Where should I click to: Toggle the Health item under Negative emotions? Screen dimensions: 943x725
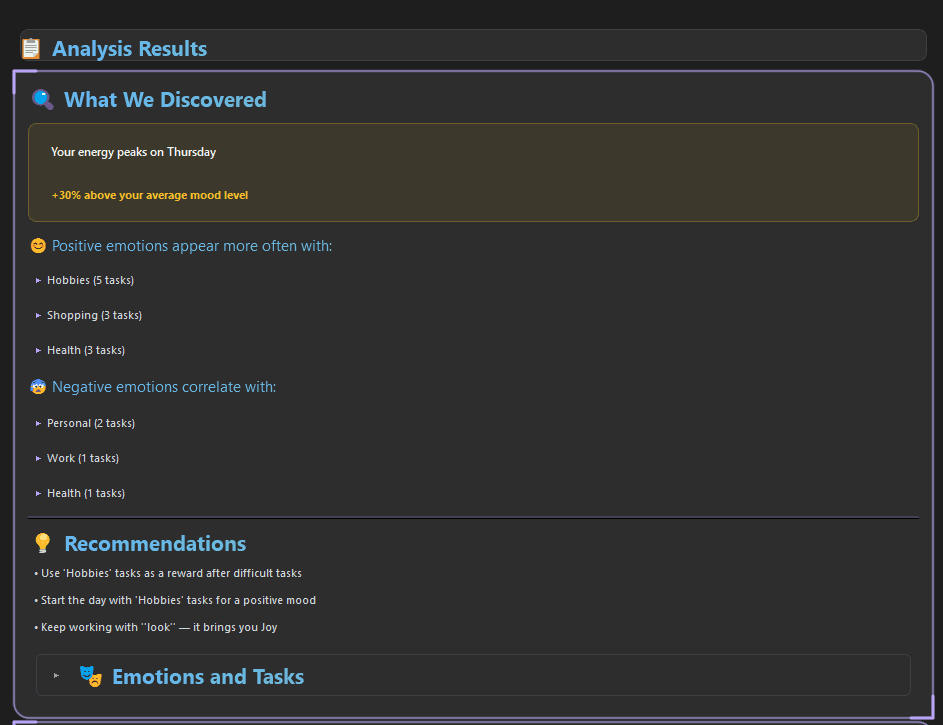click(86, 493)
